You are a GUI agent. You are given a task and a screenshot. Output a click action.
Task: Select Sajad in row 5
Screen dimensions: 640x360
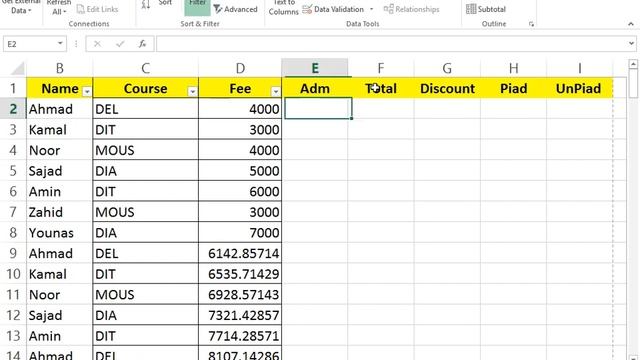(60, 171)
